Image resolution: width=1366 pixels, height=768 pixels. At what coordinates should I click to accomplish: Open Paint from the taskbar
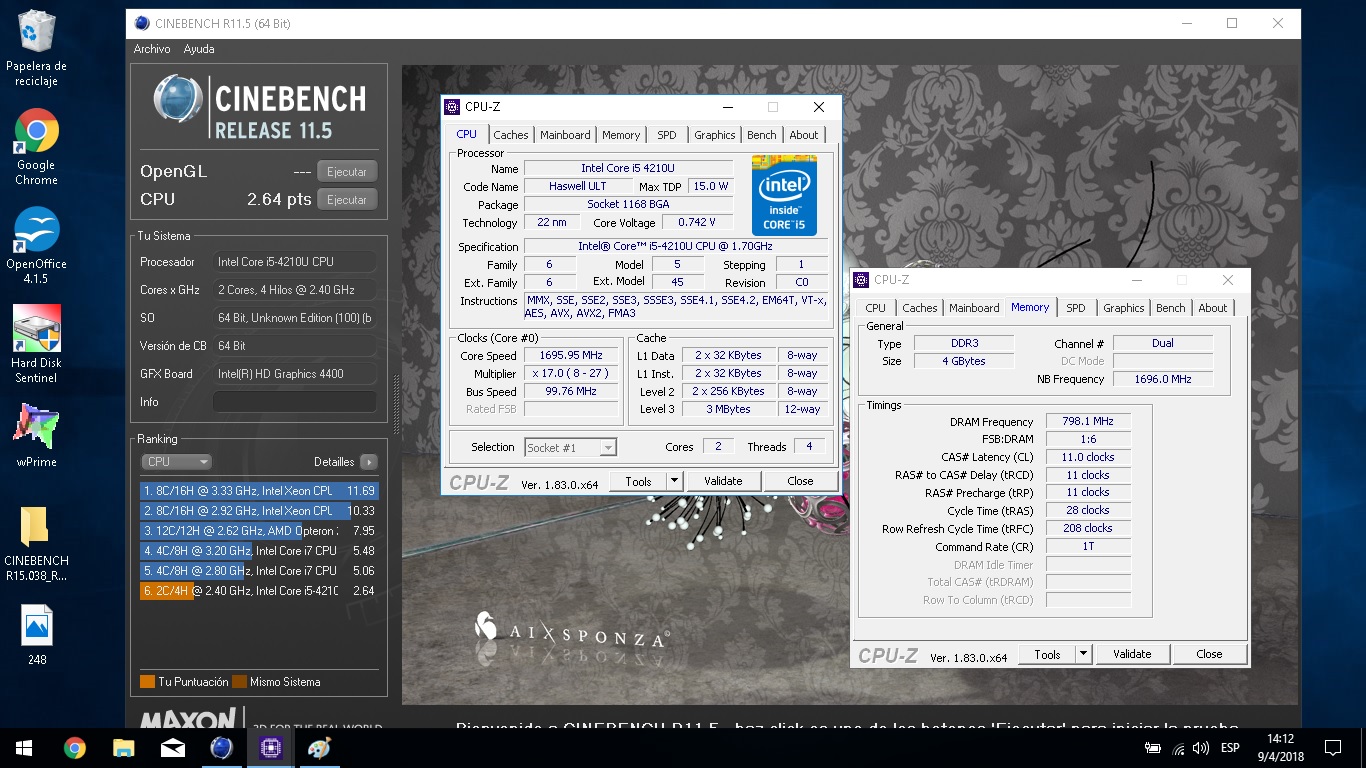[x=319, y=748]
